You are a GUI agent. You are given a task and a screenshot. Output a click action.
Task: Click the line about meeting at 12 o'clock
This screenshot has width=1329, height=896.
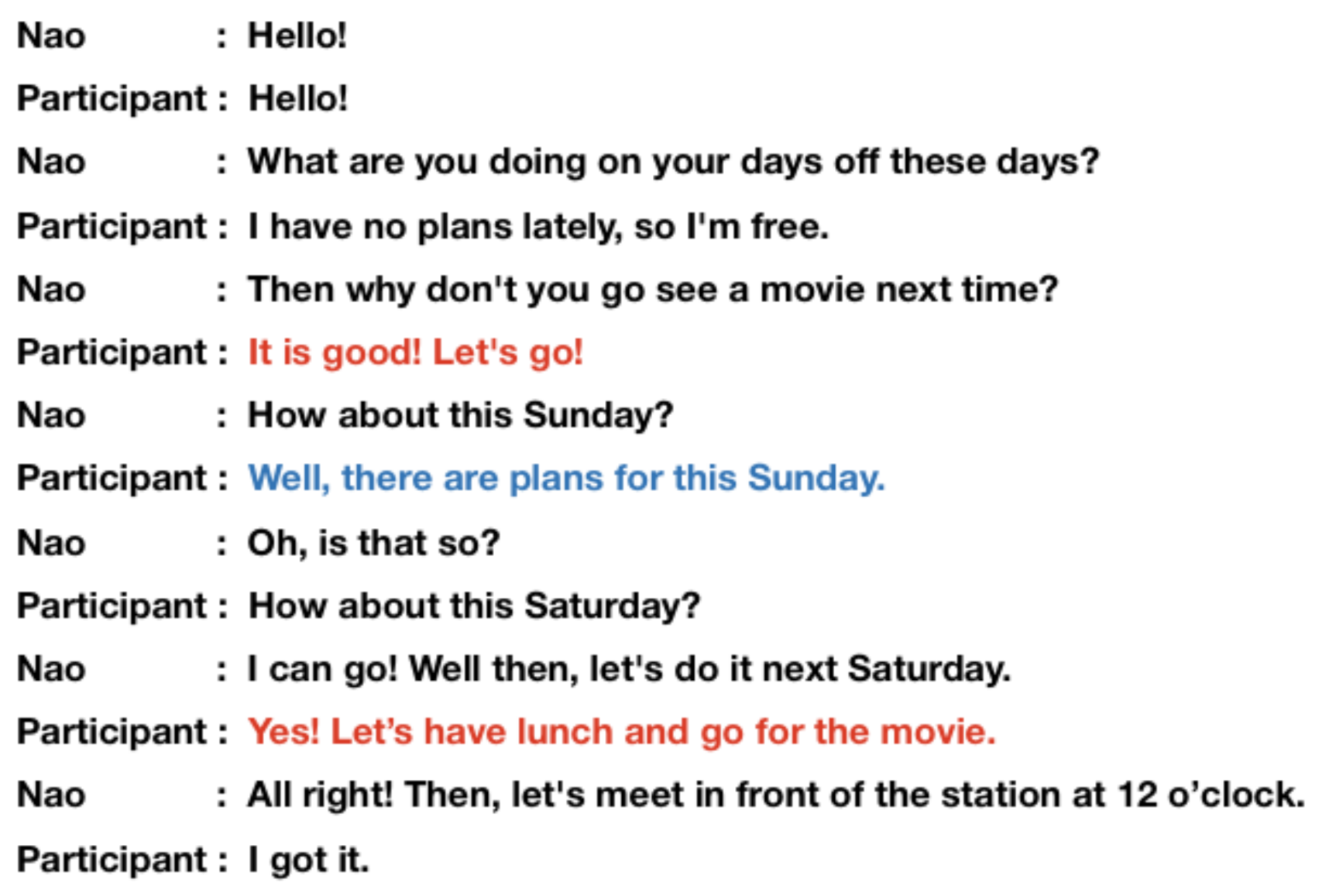pos(776,795)
